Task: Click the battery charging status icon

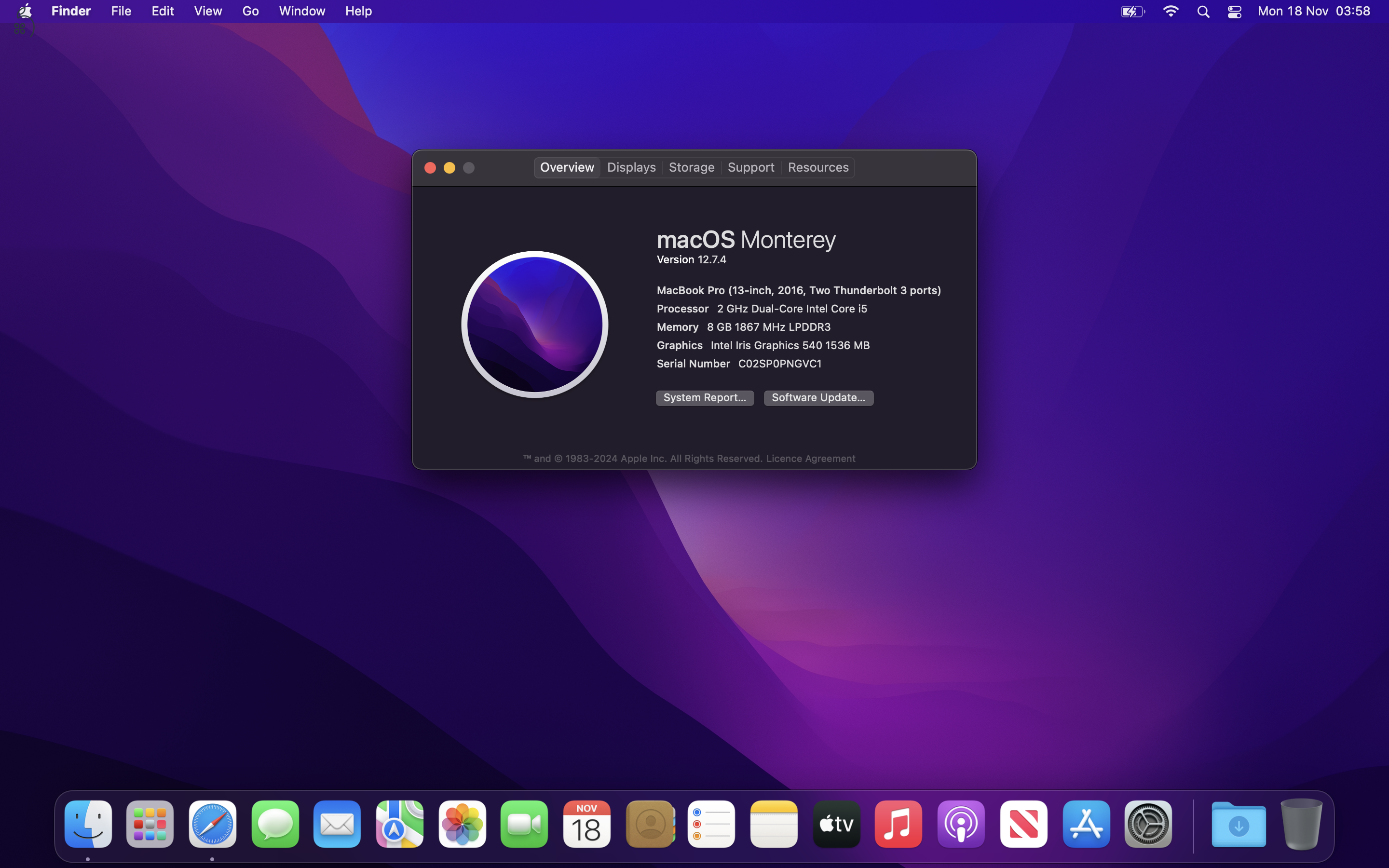Action: tap(1132, 12)
